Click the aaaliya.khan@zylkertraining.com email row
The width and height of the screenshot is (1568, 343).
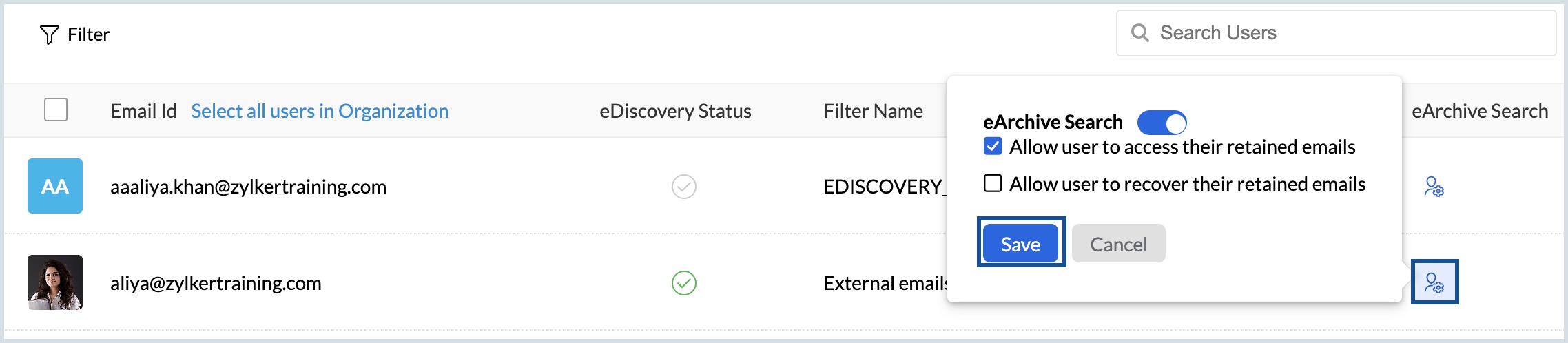tap(248, 187)
